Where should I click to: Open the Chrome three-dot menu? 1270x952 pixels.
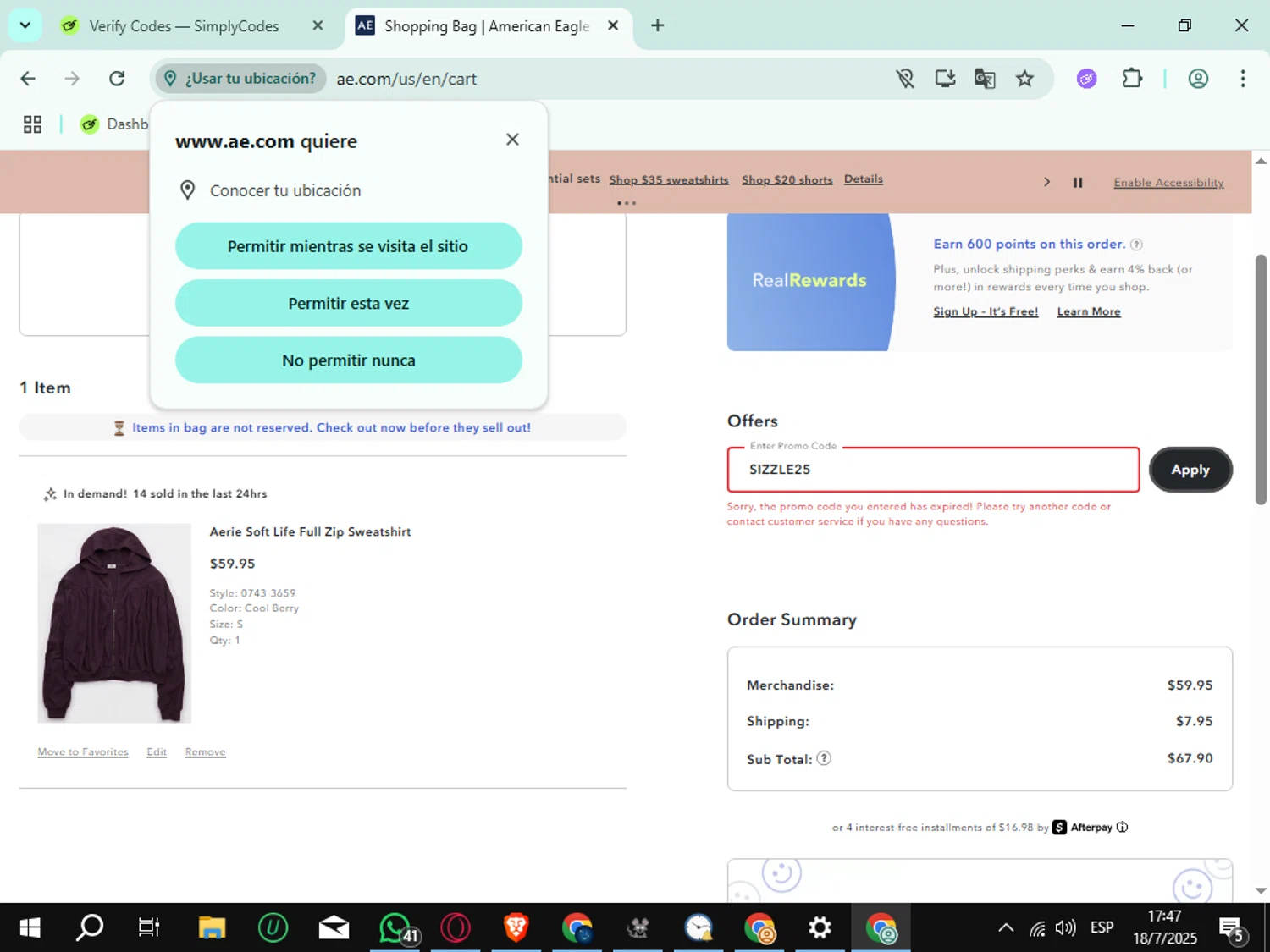click(x=1243, y=79)
